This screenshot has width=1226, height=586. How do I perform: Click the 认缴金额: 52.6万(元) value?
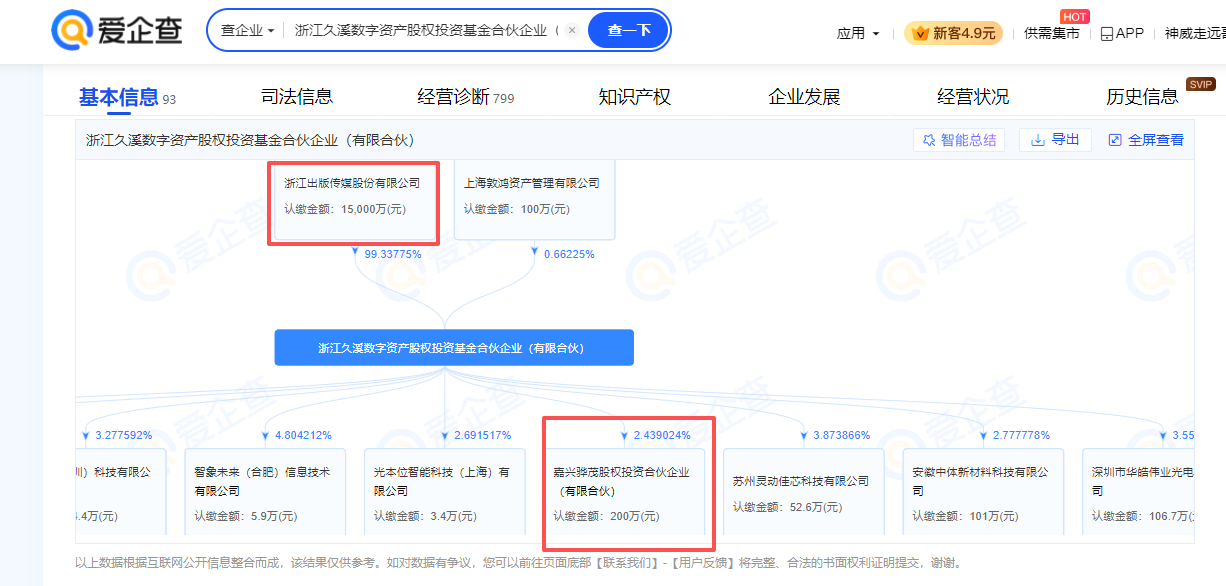click(x=788, y=507)
